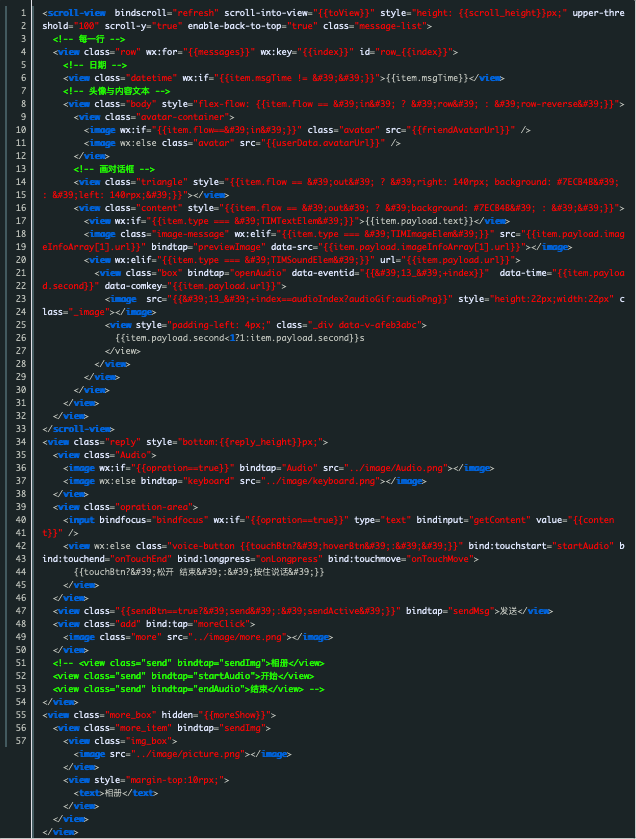Click line number 13 in gutter
The image size is (636, 839).
click(x=20, y=169)
